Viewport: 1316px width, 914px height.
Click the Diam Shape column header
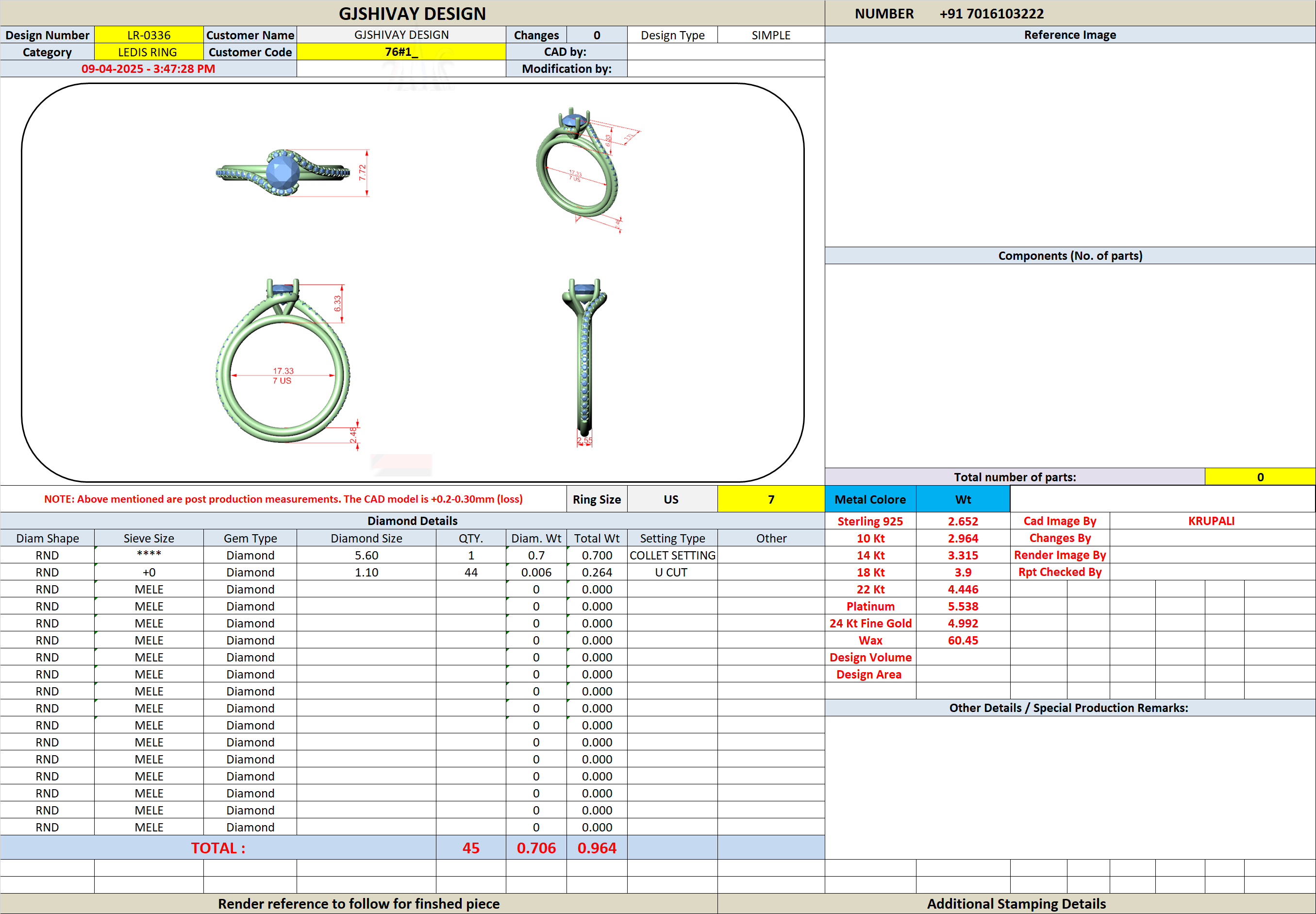(48, 538)
